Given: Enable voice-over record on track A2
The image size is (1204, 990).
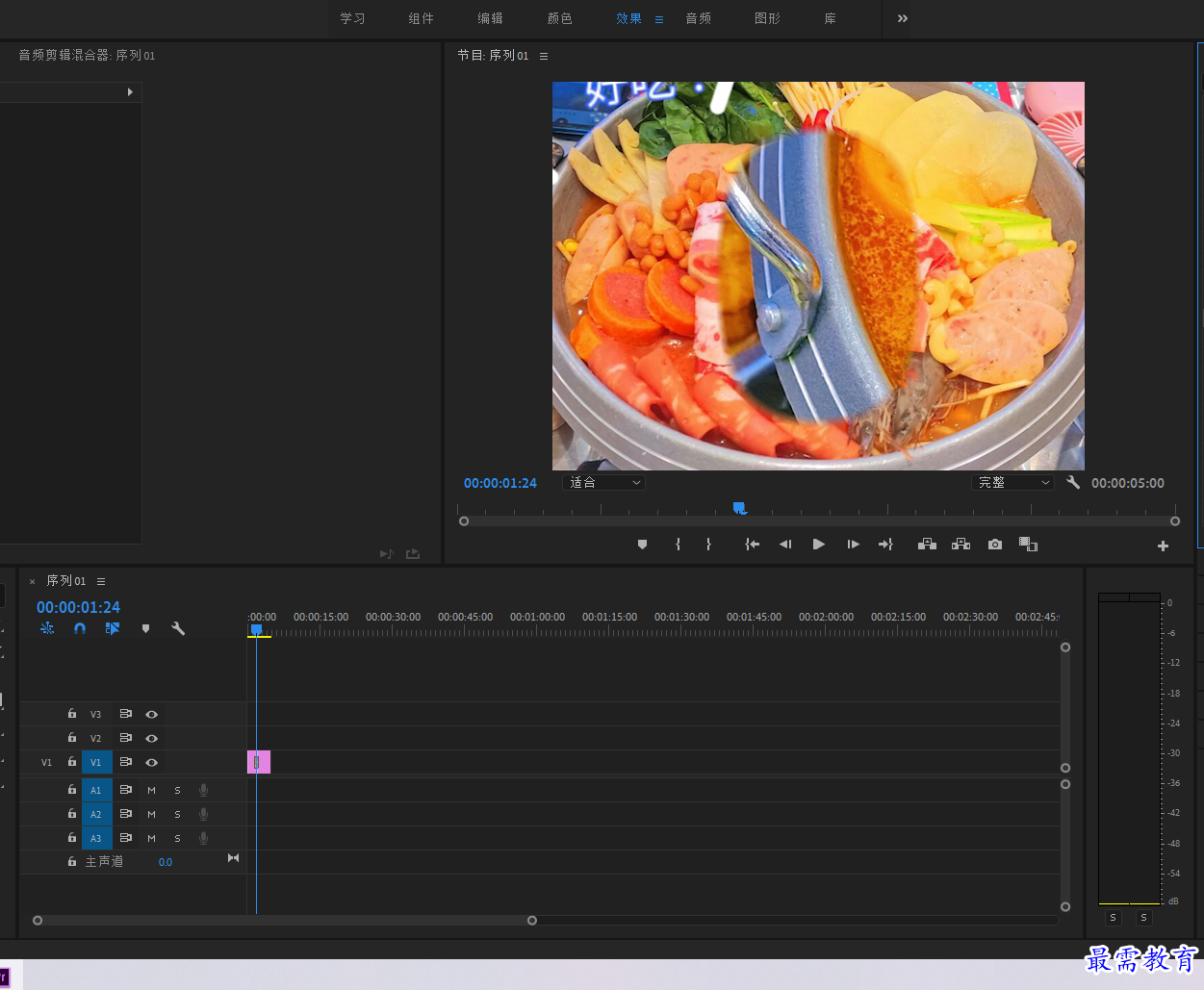Looking at the screenshot, I should coord(203,814).
